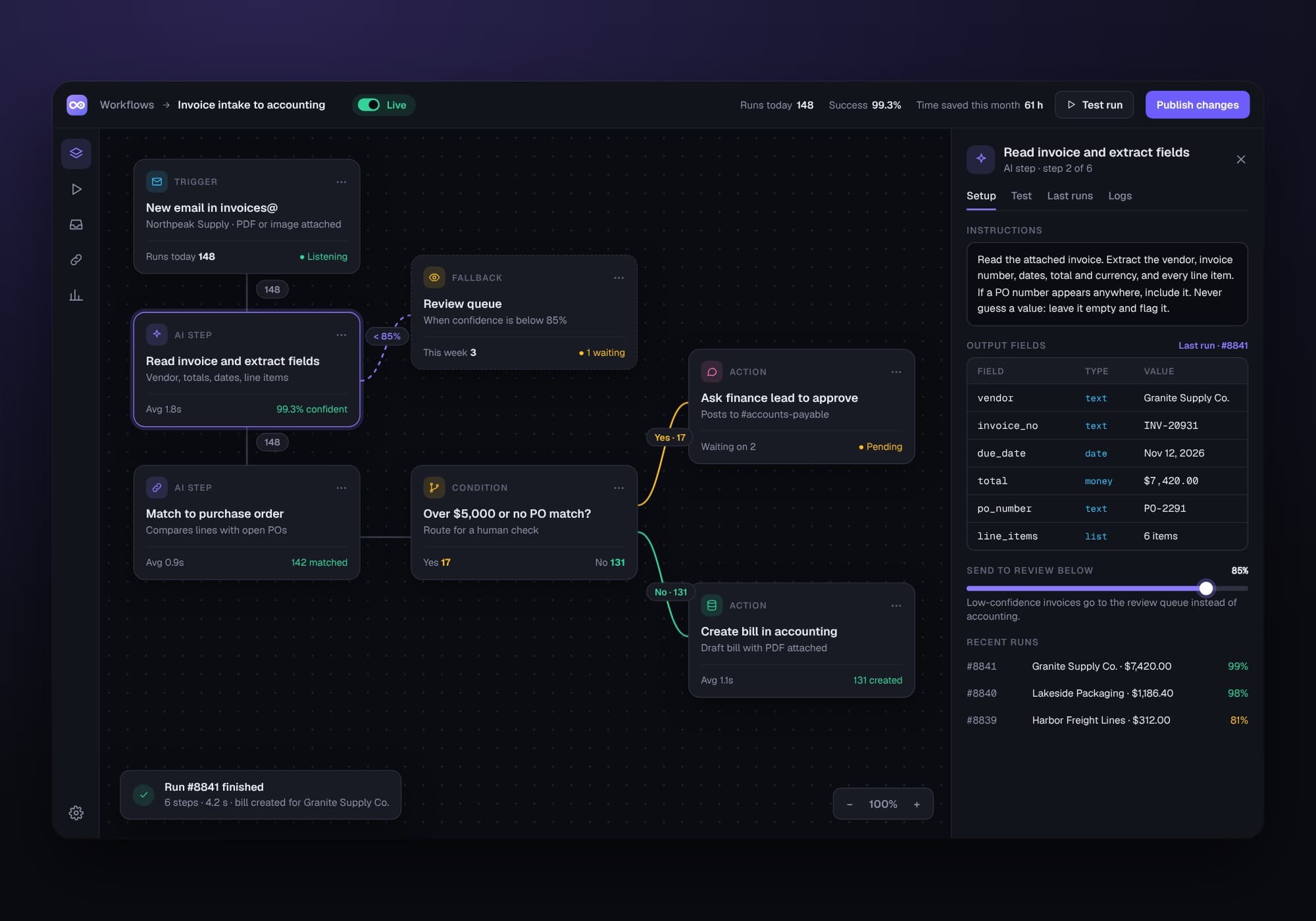Switch to the Test tab
The width and height of the screenshot is (1316, 921).
click(x=1021, y=196)
